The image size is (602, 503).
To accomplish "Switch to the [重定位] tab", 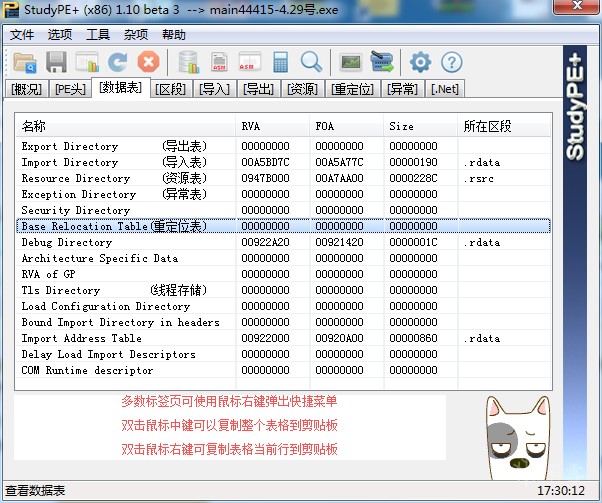I will pyautogui.click(x=352, y=89).
